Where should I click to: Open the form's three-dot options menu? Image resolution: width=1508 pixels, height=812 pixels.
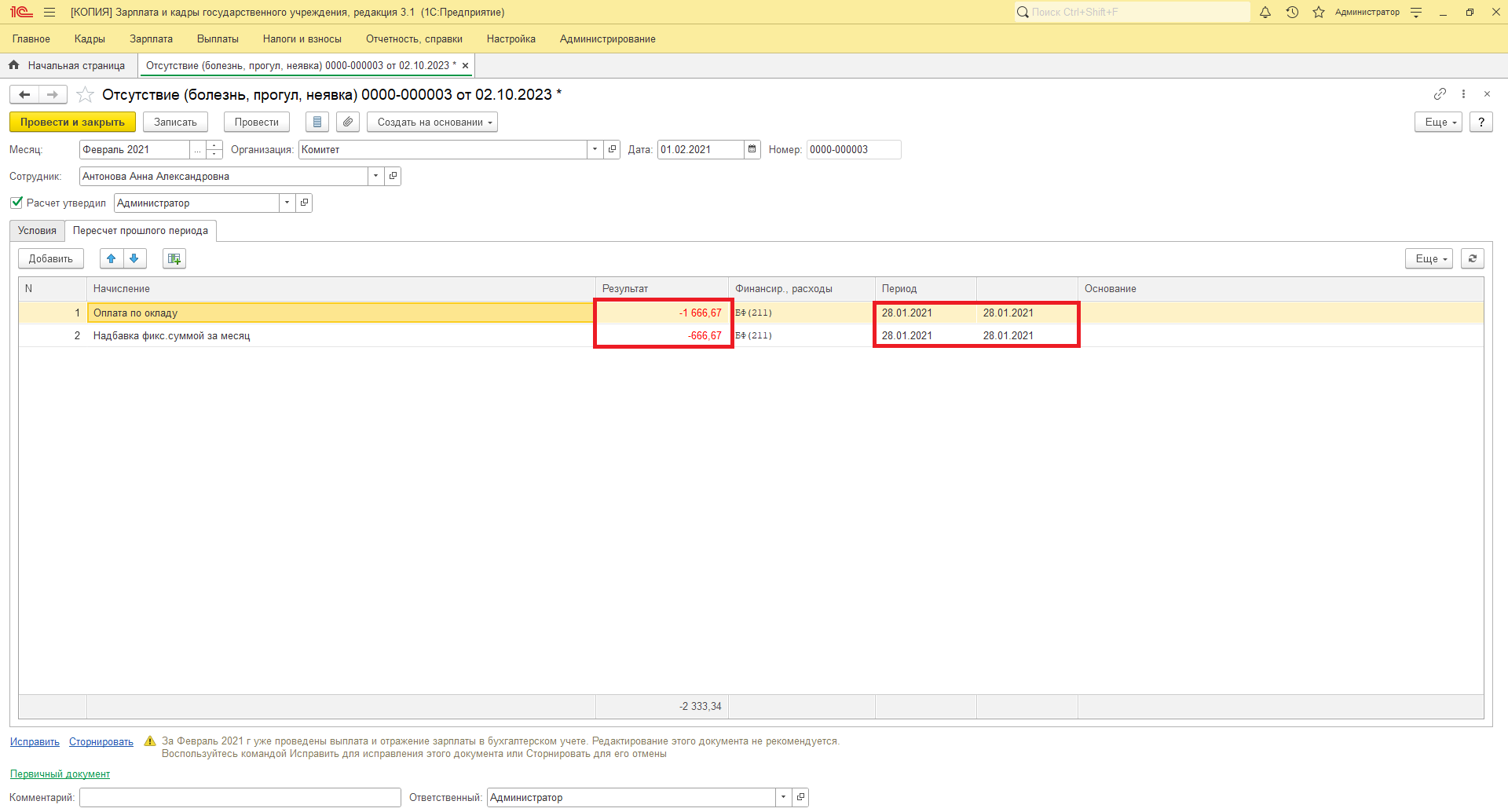click(x=1463, y=94)
